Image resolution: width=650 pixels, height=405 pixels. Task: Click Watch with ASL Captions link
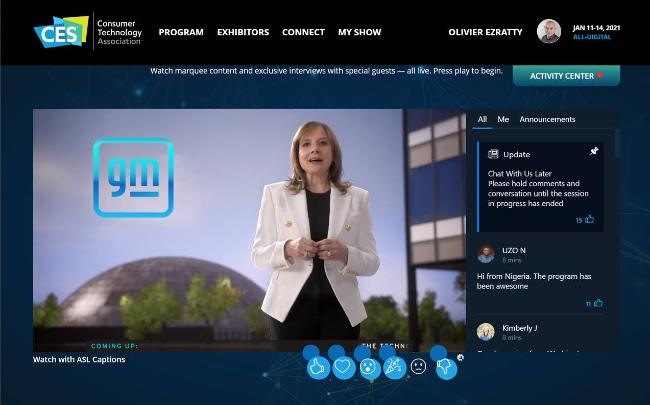pyautogui.click(x=79, y=359)
